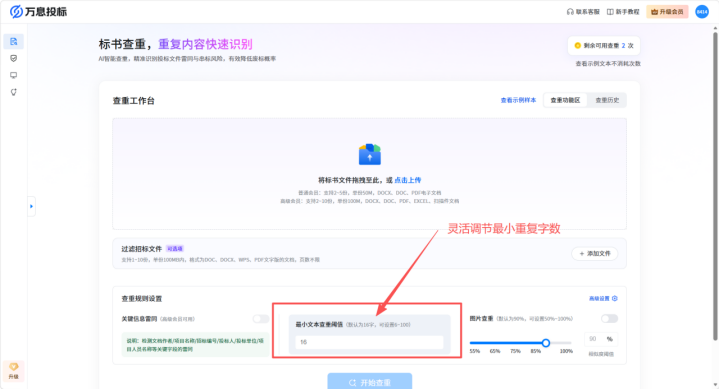Open the shield check sidebar icon
This screenshot has height=390, width=719.
click(x=13, y=58)
